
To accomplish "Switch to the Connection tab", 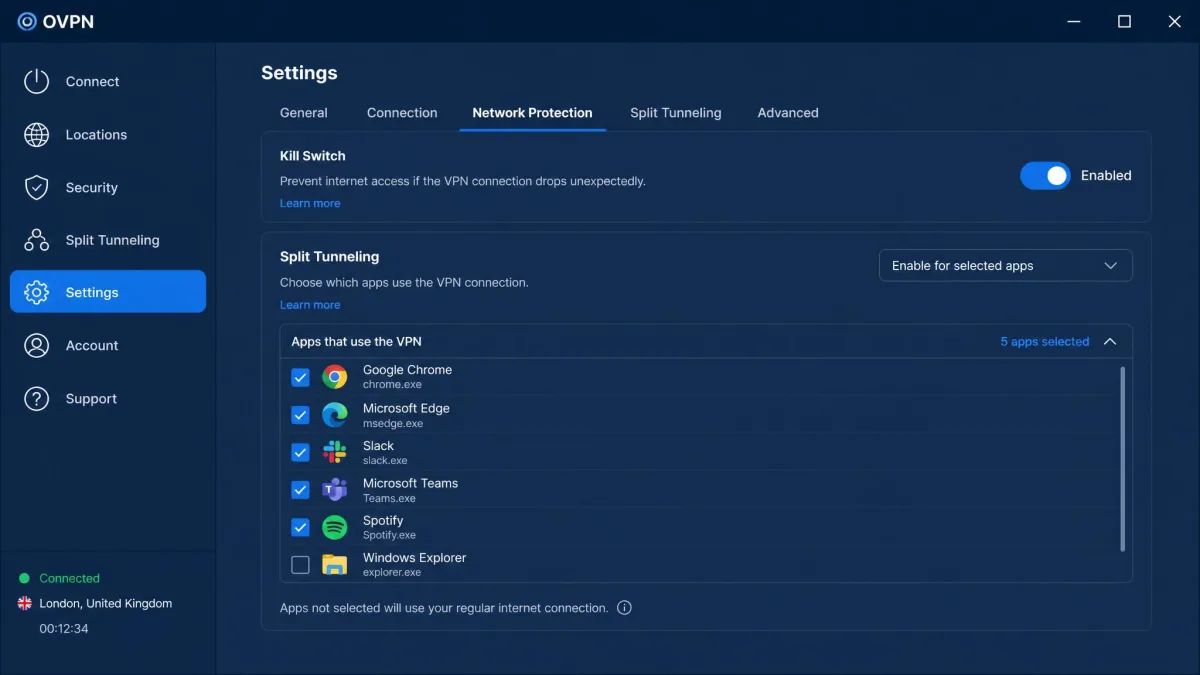I will coord(402,113).
